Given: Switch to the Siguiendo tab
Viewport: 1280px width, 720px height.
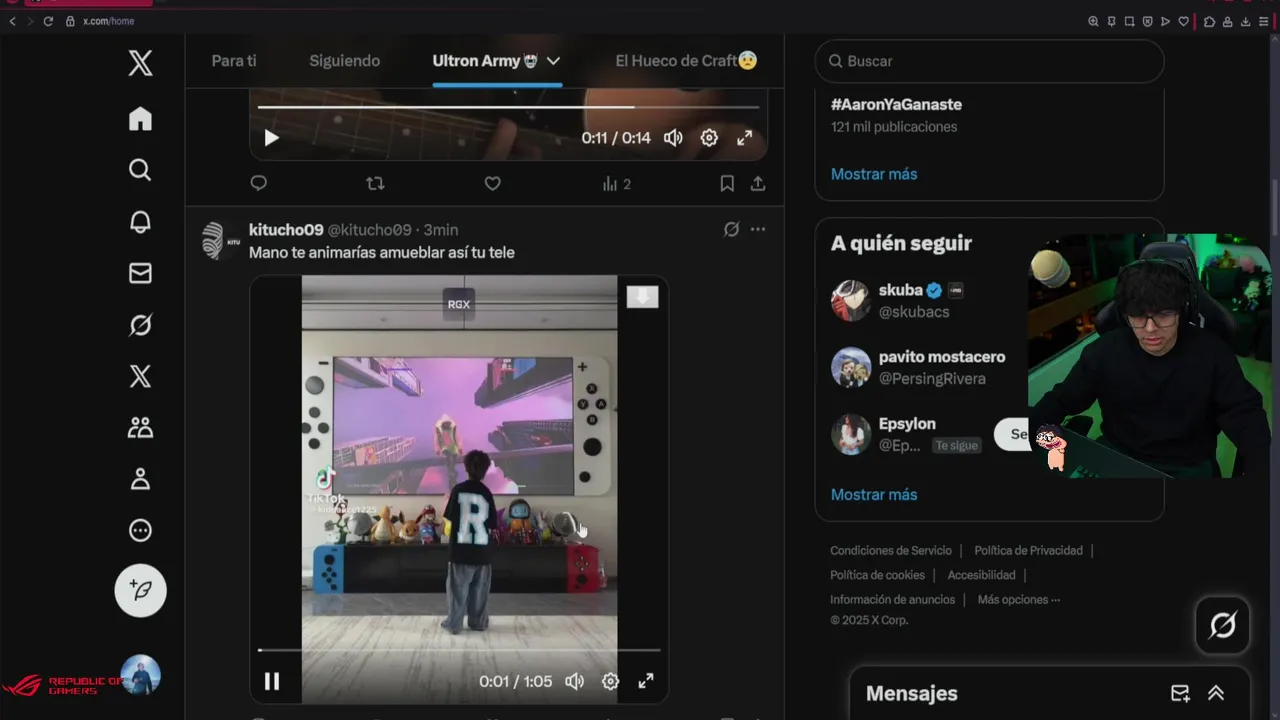Looking at the screenshot, I should tap(344, 61).
